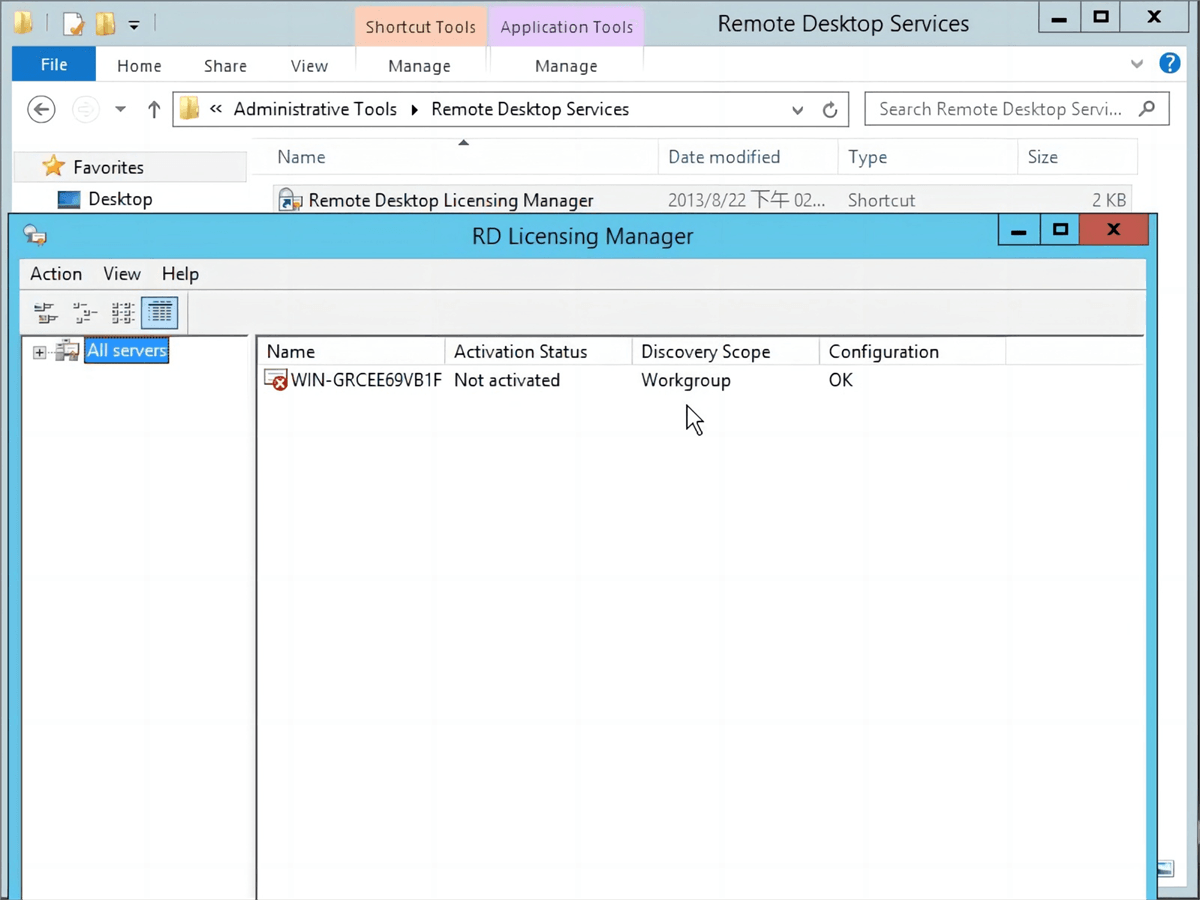Expand the All servers tree node
This screenshot has width=1200, height=900.
[39, 352]
